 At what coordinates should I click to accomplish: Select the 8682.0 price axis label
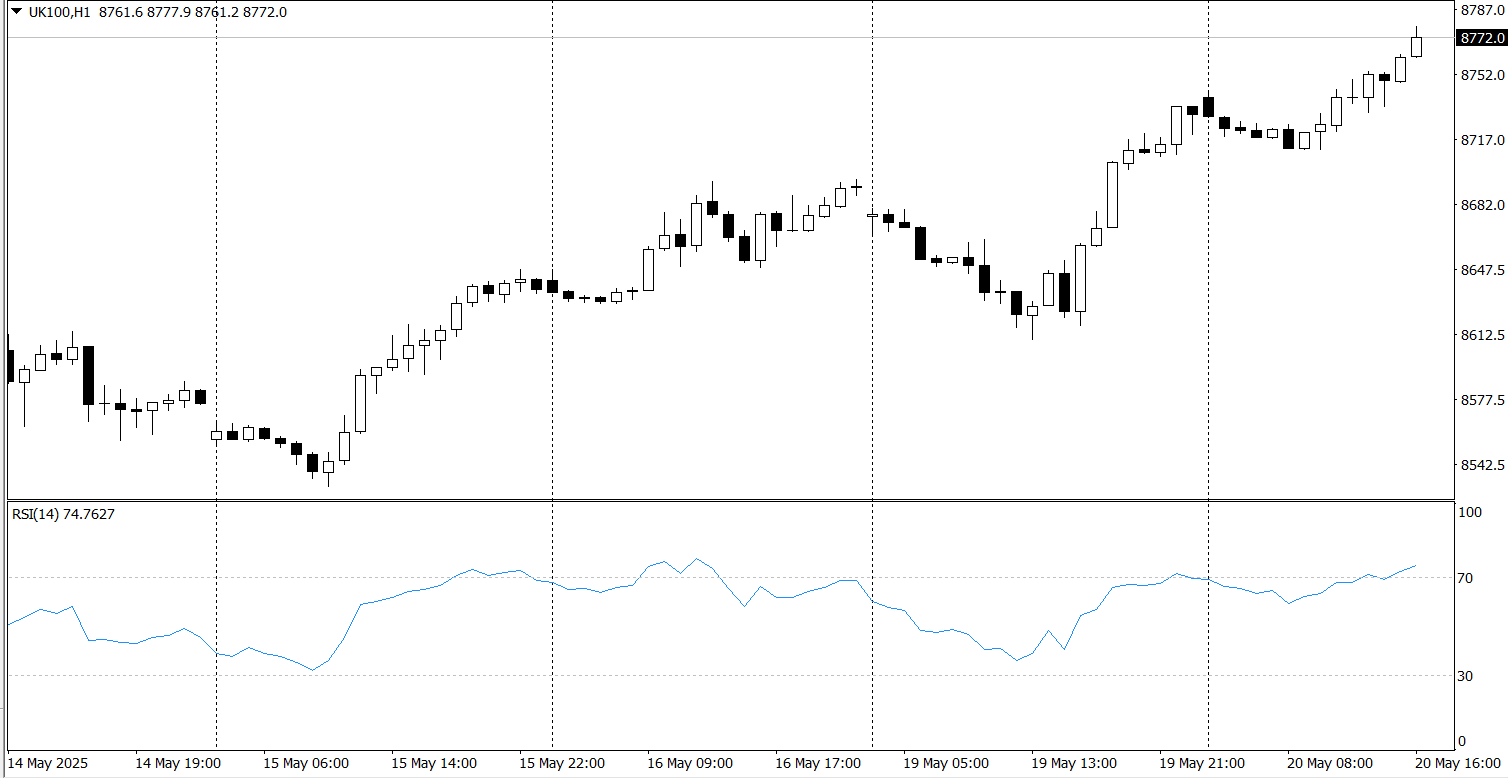coord(1482,205)
